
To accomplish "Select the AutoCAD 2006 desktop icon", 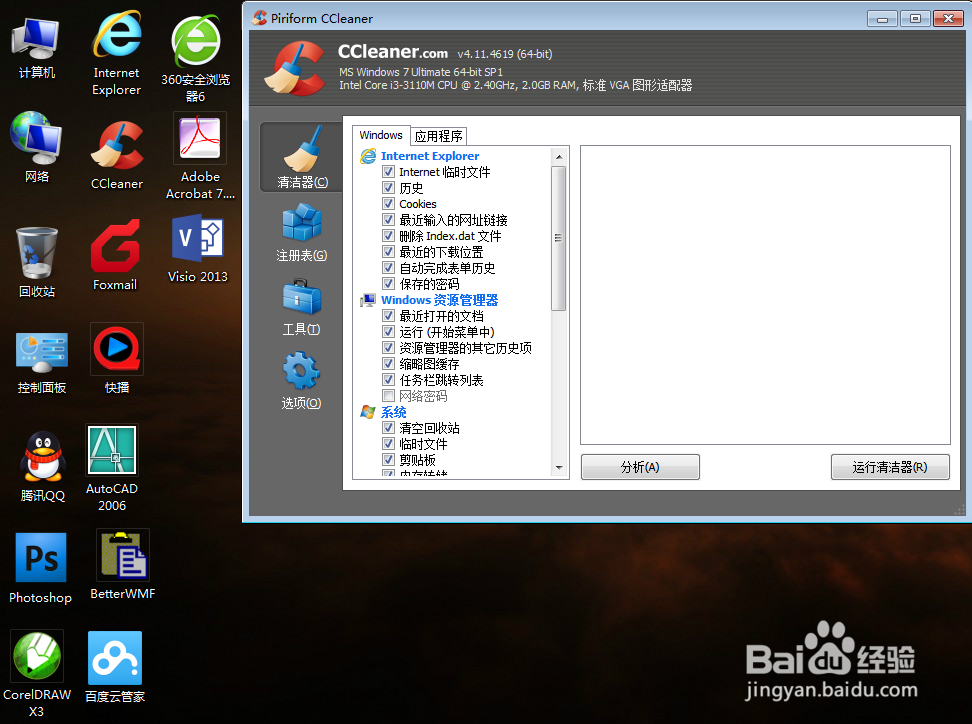I will 112,468.
